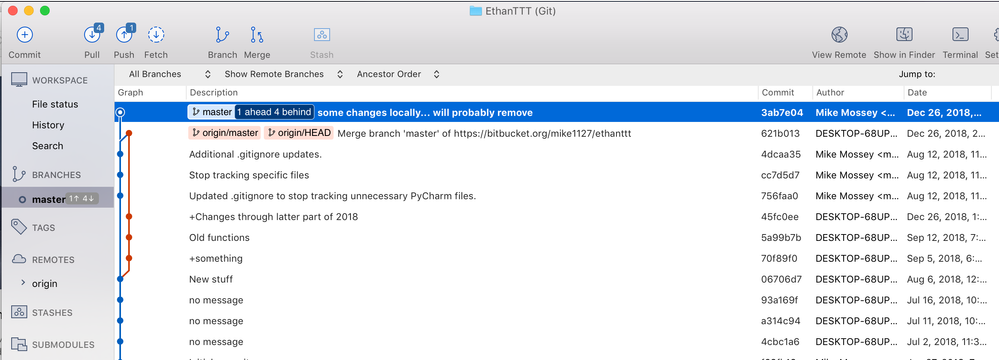
Task: Click the '1 ahead 4 behind' badge
Action: 274,112
